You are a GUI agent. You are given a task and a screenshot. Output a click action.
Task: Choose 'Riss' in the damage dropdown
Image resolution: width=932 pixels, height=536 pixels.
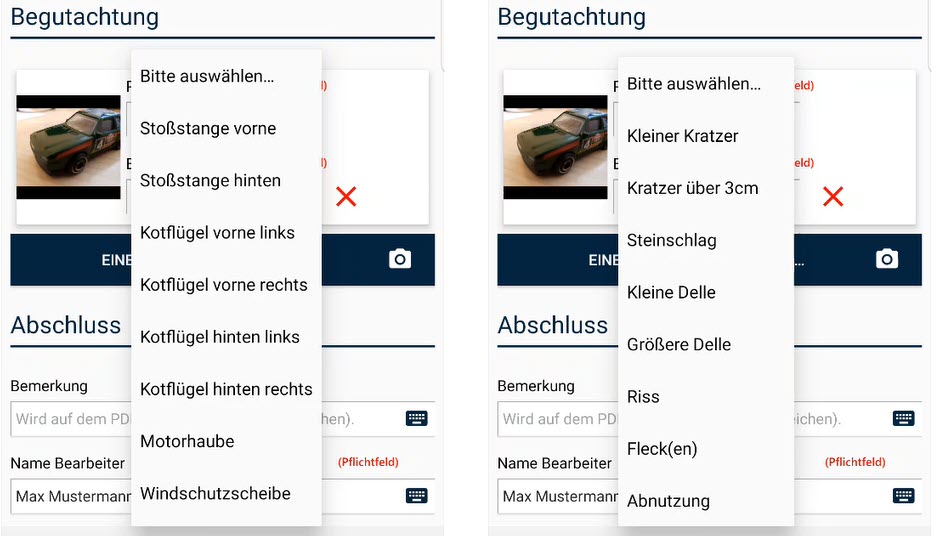point(643,397)
